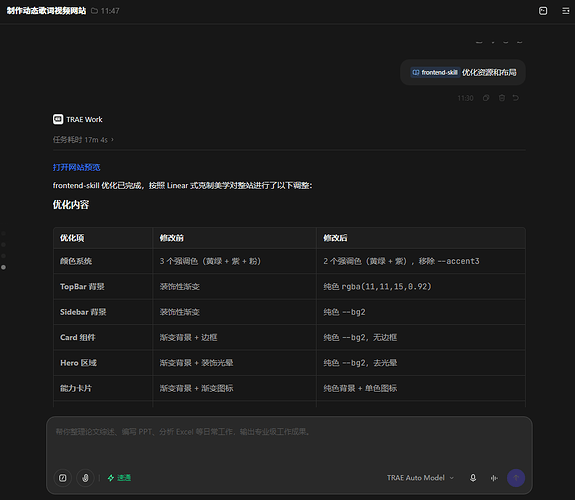575x500 pixels.
Task: Click the slash command icon in input bar
Action: pyautogui.click(x=63, y=478)
